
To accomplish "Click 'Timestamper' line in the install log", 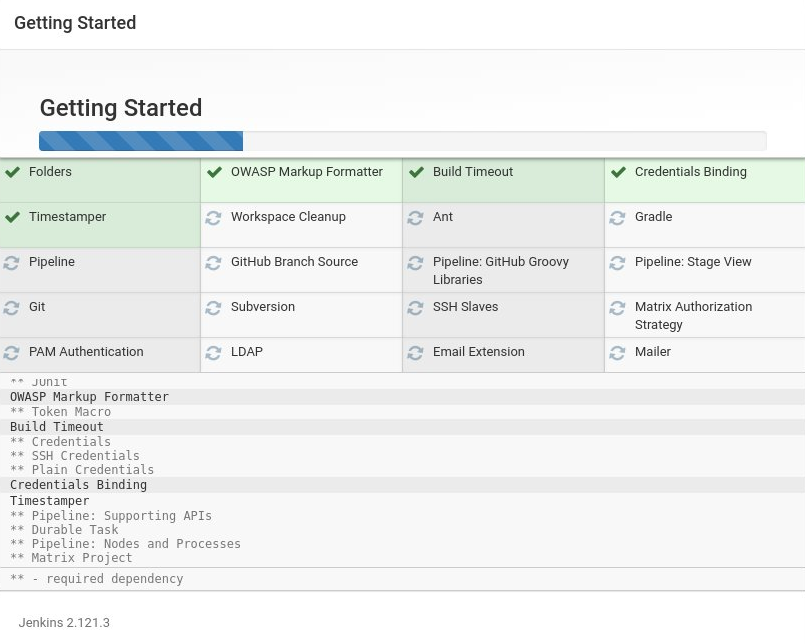I will coord(50,501).
